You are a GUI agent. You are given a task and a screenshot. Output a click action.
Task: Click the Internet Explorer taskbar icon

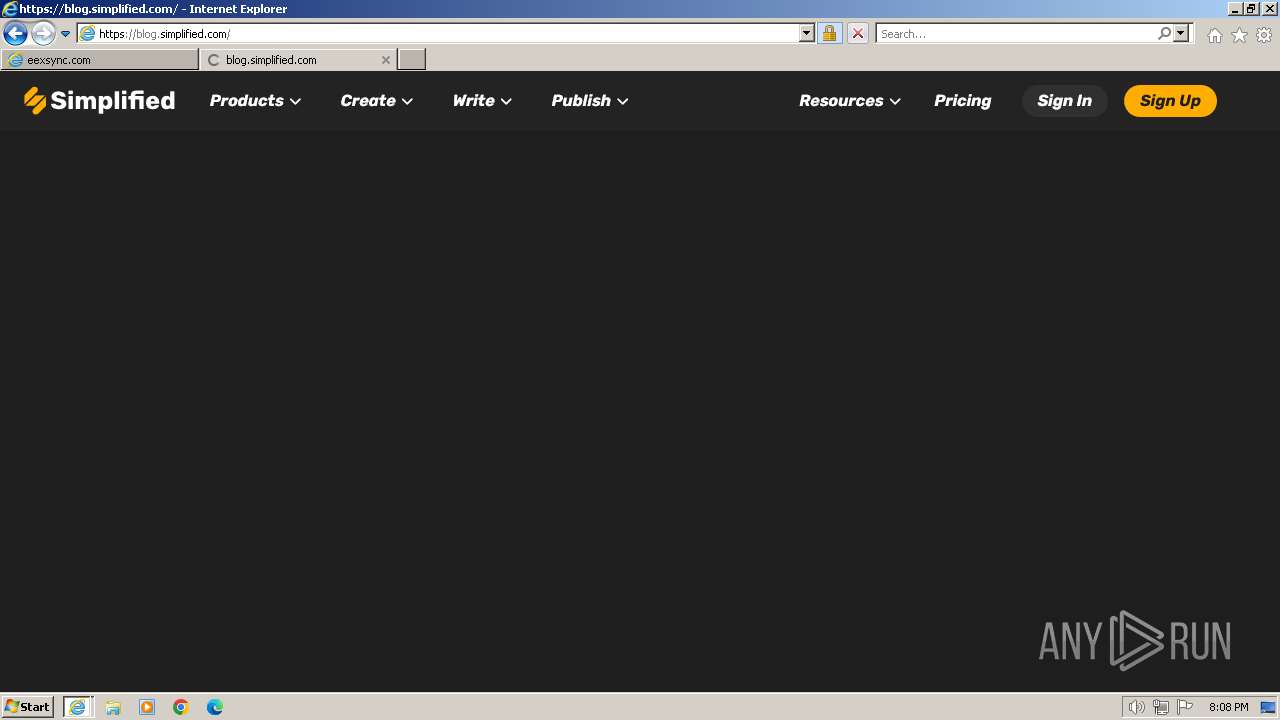click(x=78, y=707)
